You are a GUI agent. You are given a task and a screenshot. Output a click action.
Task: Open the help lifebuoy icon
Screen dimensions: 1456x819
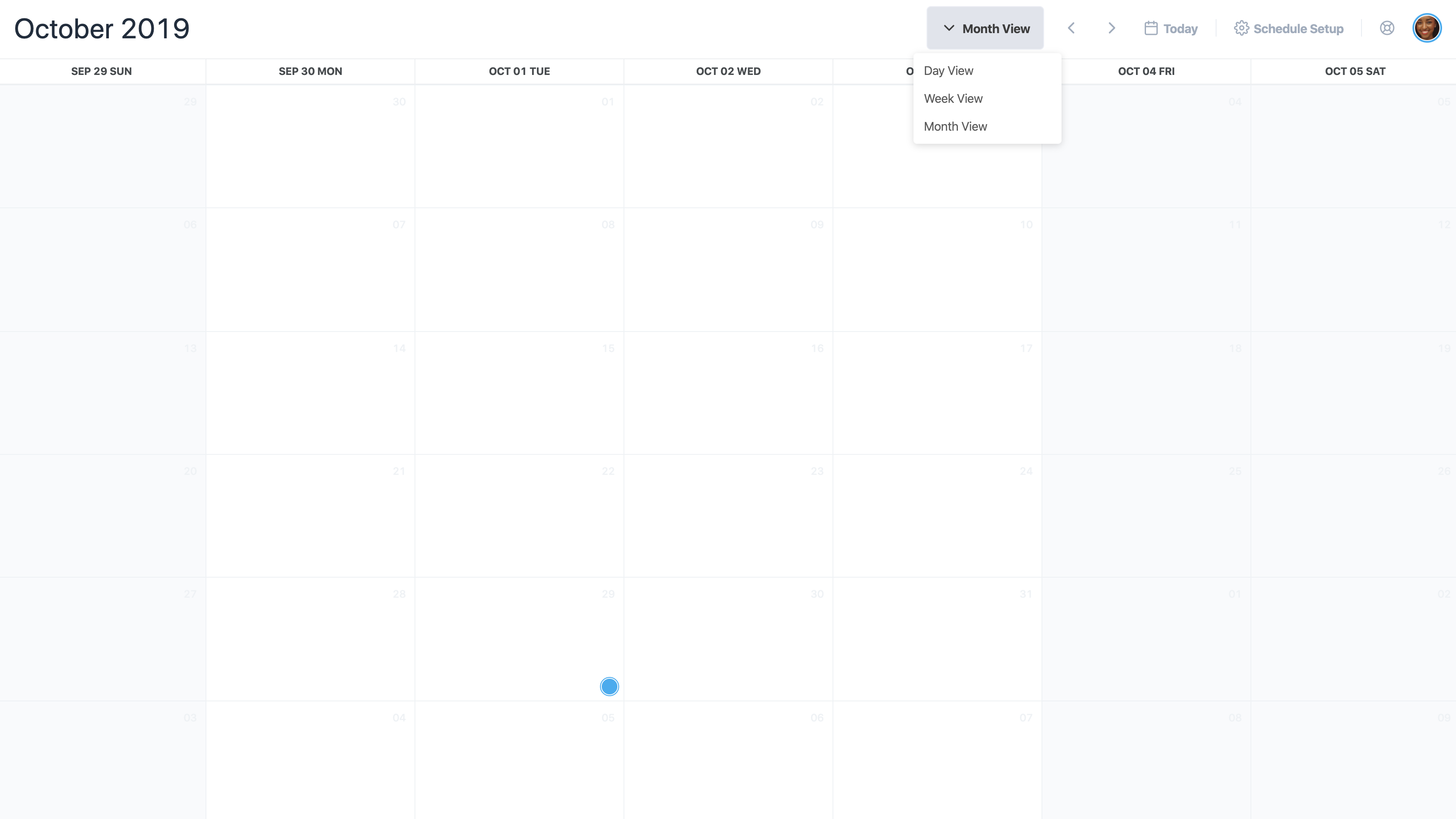point(1387,28)
